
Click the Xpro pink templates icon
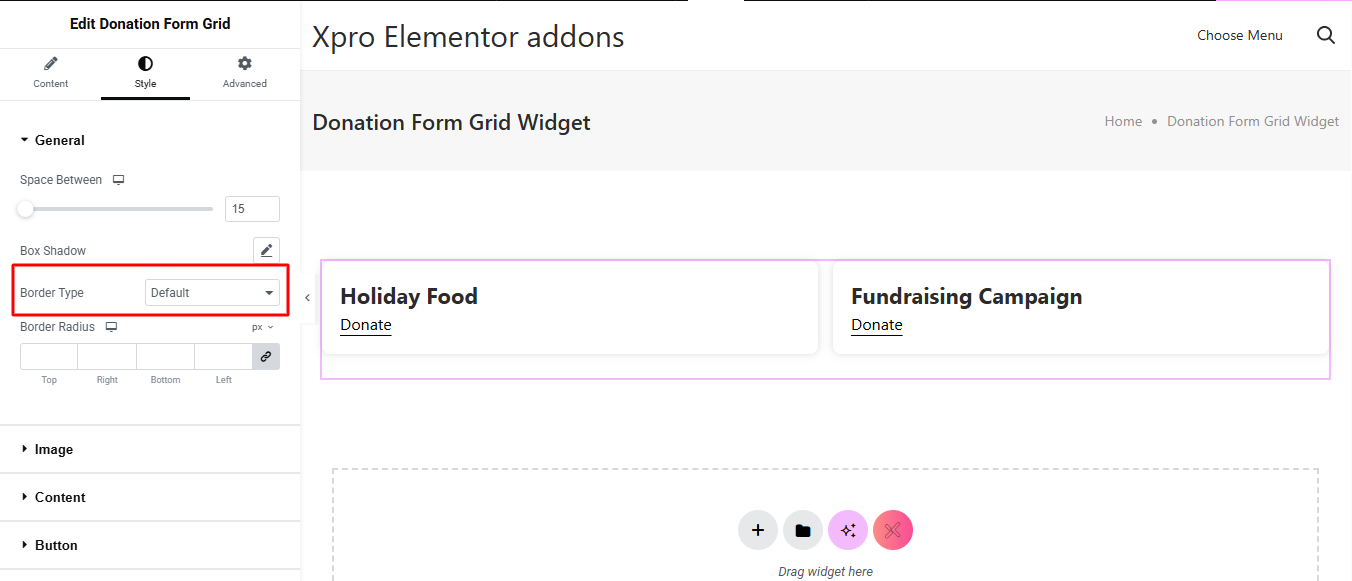[893, 530]
